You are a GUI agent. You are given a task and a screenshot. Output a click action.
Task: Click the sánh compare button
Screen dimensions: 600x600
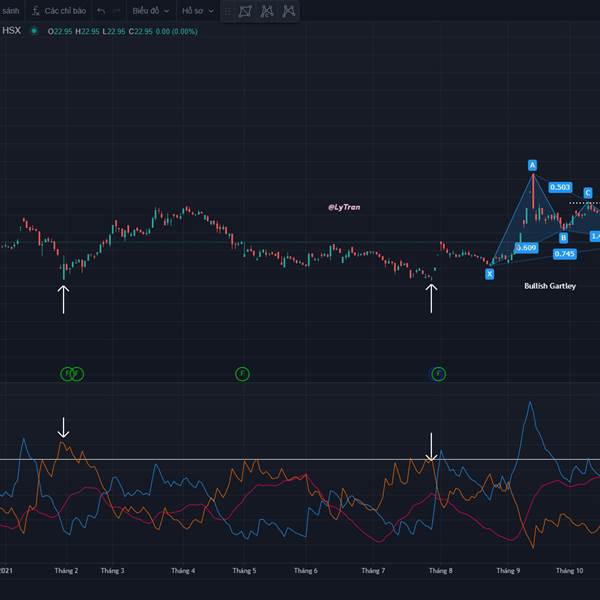10,11
